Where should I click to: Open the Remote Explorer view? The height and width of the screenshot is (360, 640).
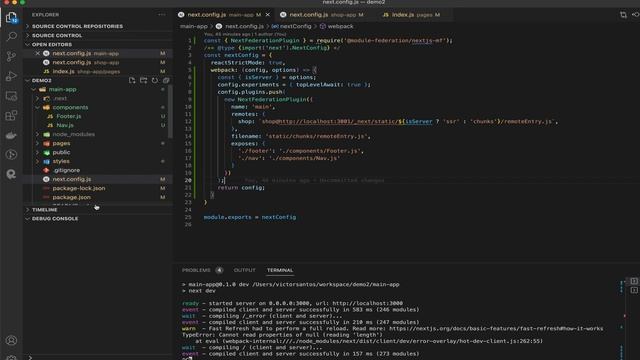pos(11,96)
